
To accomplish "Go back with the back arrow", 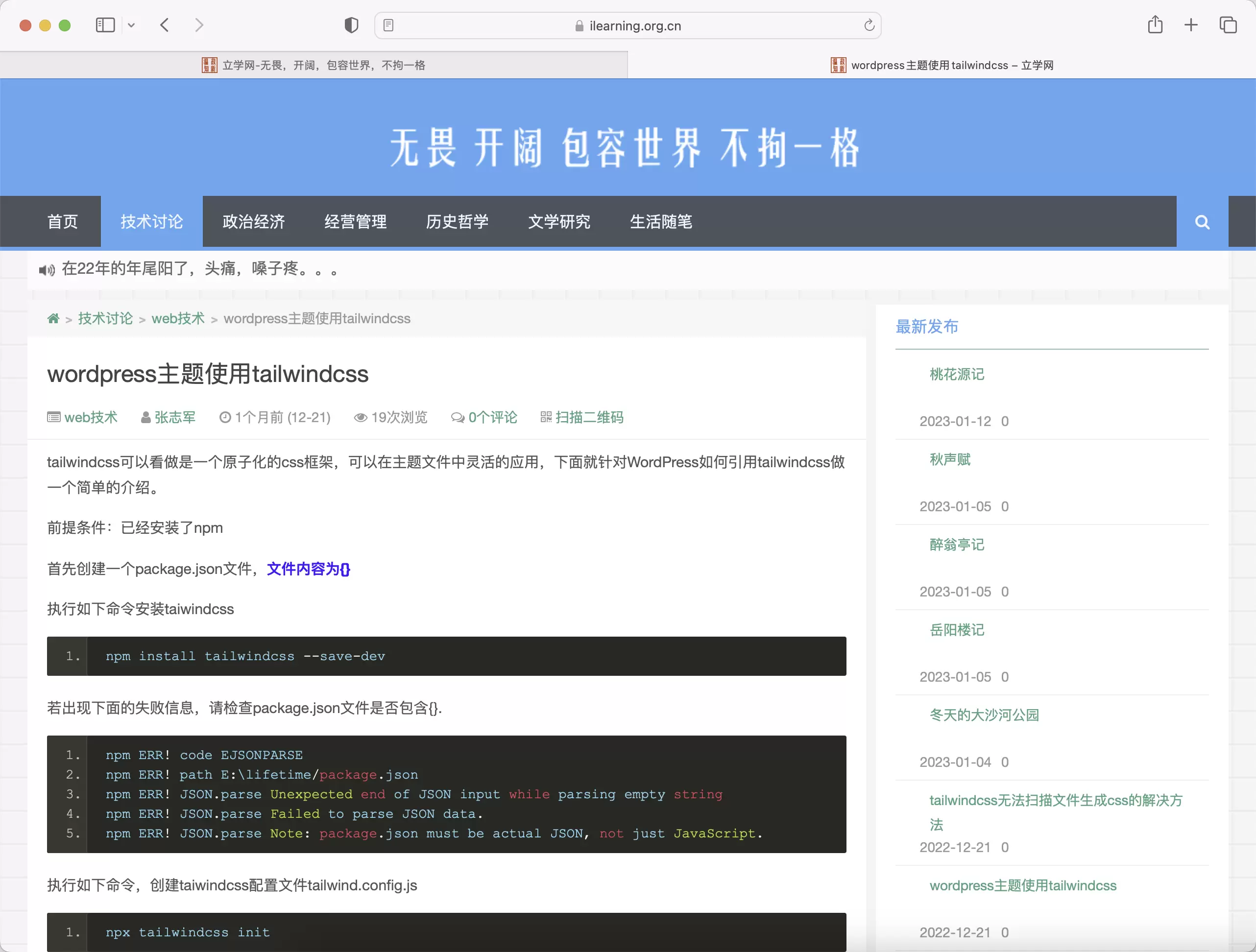I will click(165, 25).
